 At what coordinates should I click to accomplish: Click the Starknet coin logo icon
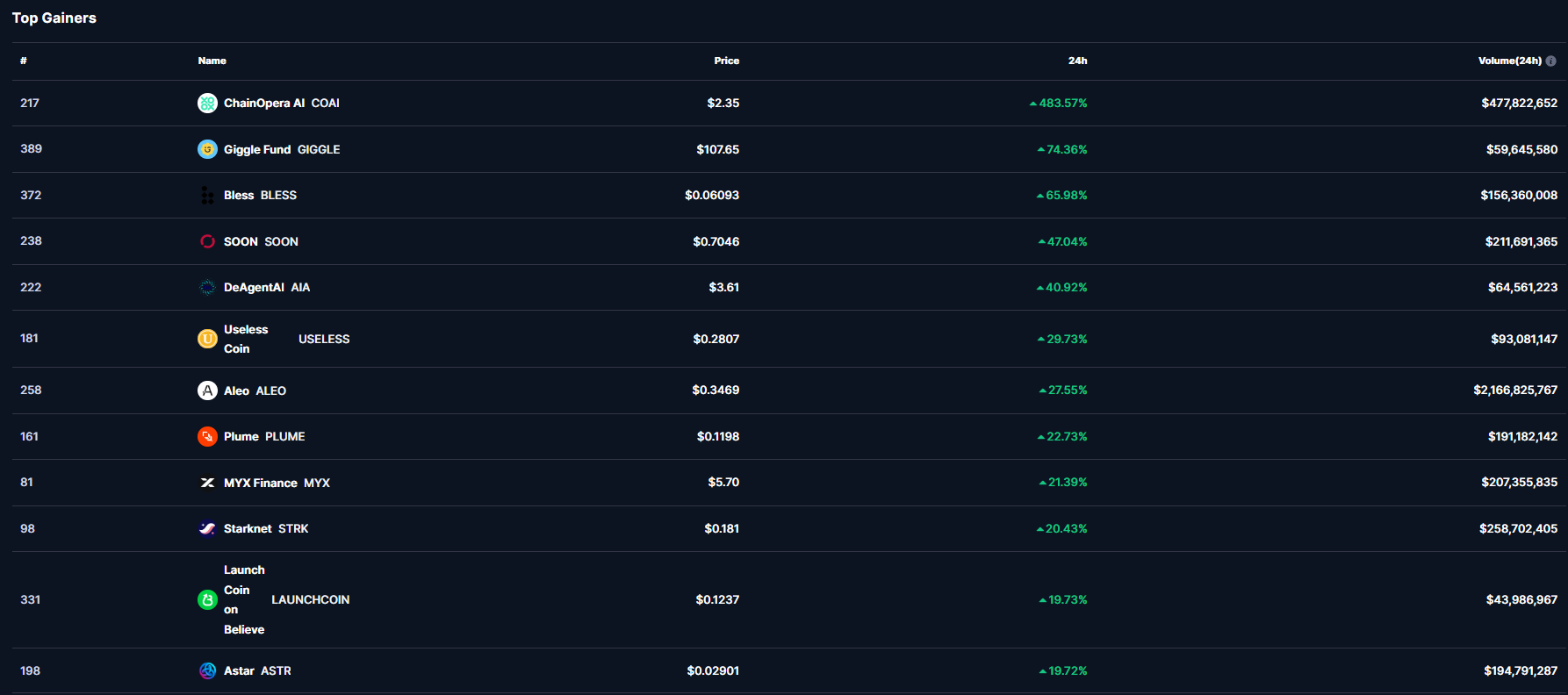point(207,528)
